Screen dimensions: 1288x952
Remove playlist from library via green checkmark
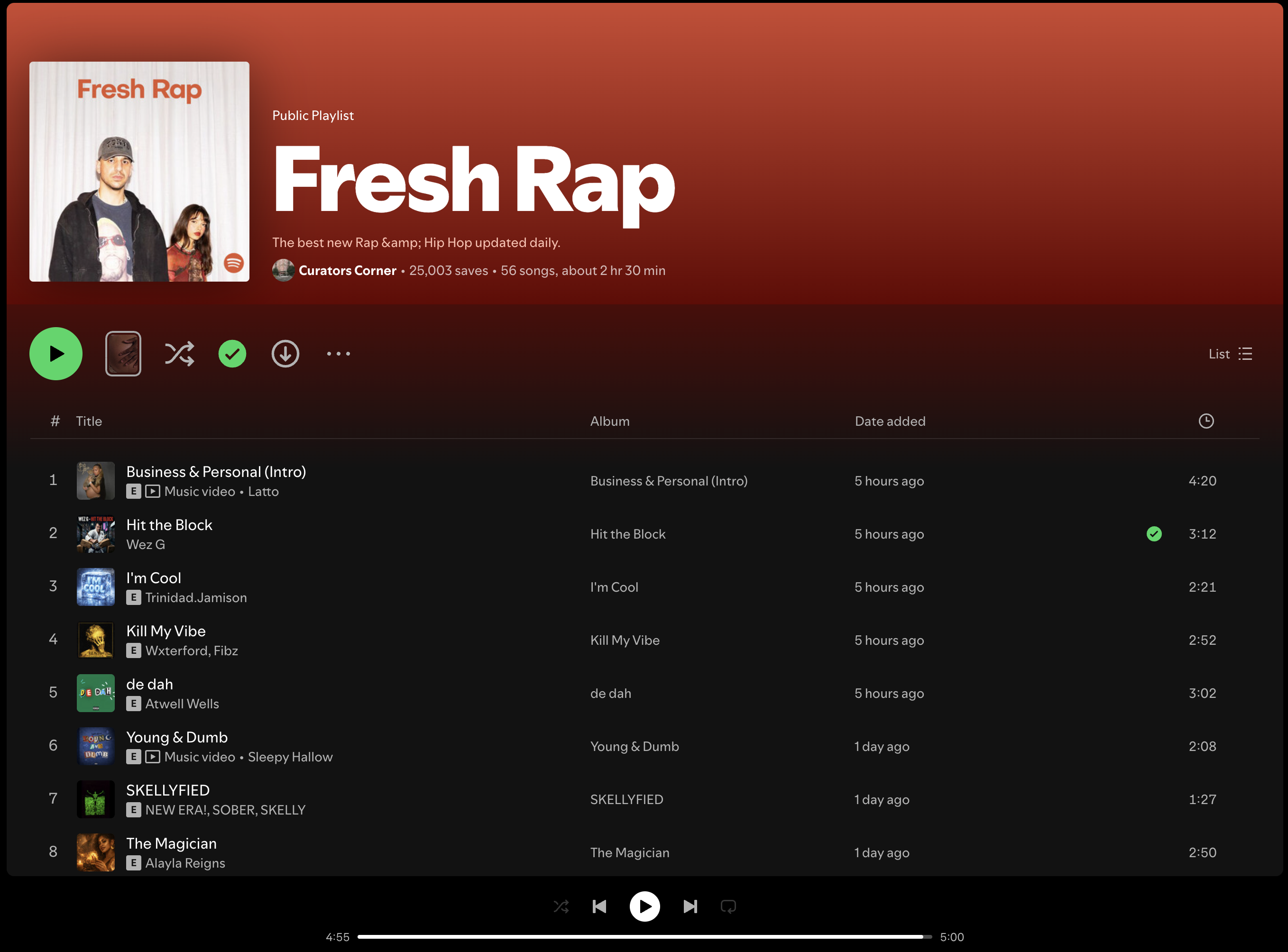(232, 354)
